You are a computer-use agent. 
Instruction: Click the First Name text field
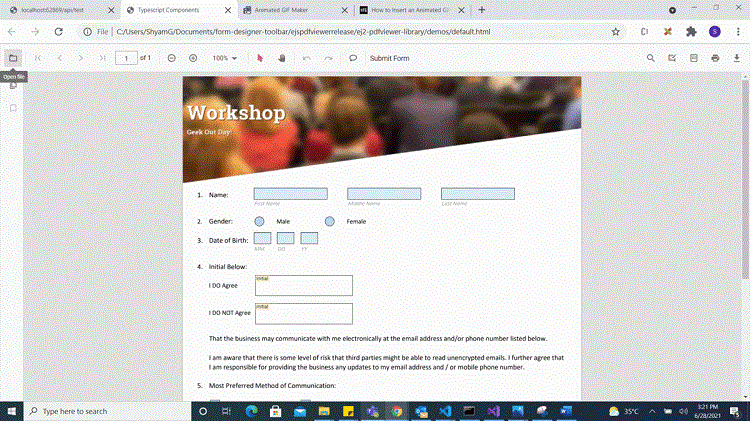[x=291, y=194]
